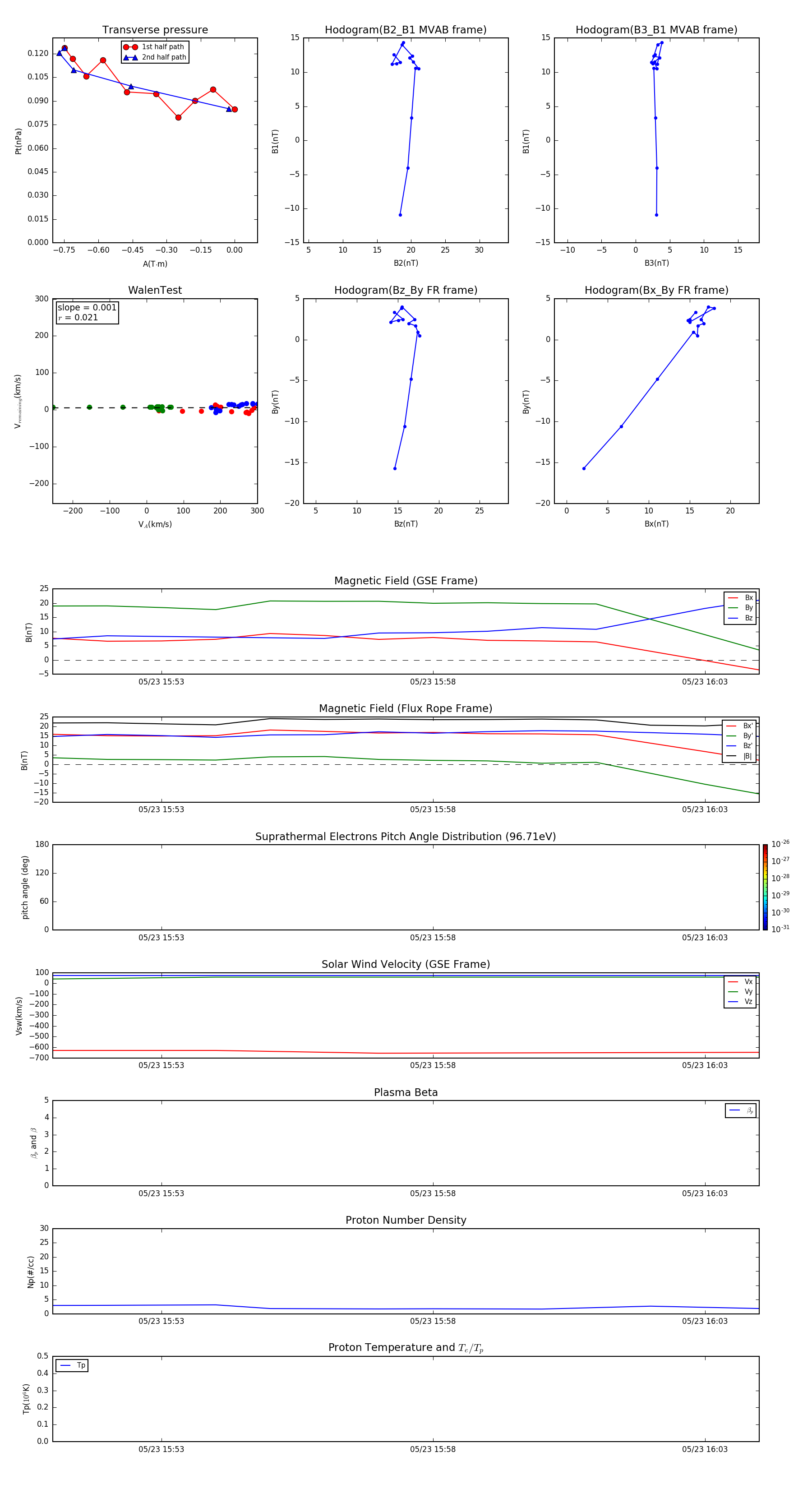Select the Vz entry in velocity legend
The width and height of the screenshot is (812, 1489).
[x=740, y=1001]
